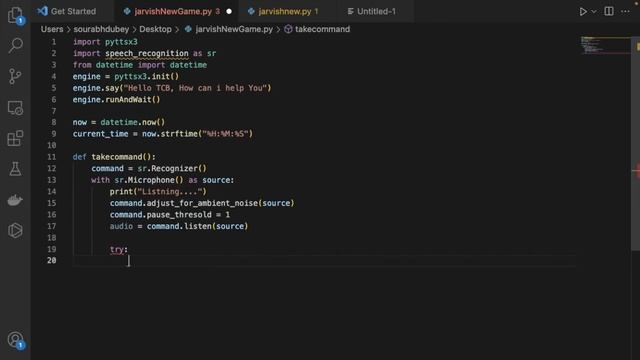The image size is (640, 360).
Task: Open the Explorer view in activity bar
Action: pyautogui.click(x=15, y=15)
